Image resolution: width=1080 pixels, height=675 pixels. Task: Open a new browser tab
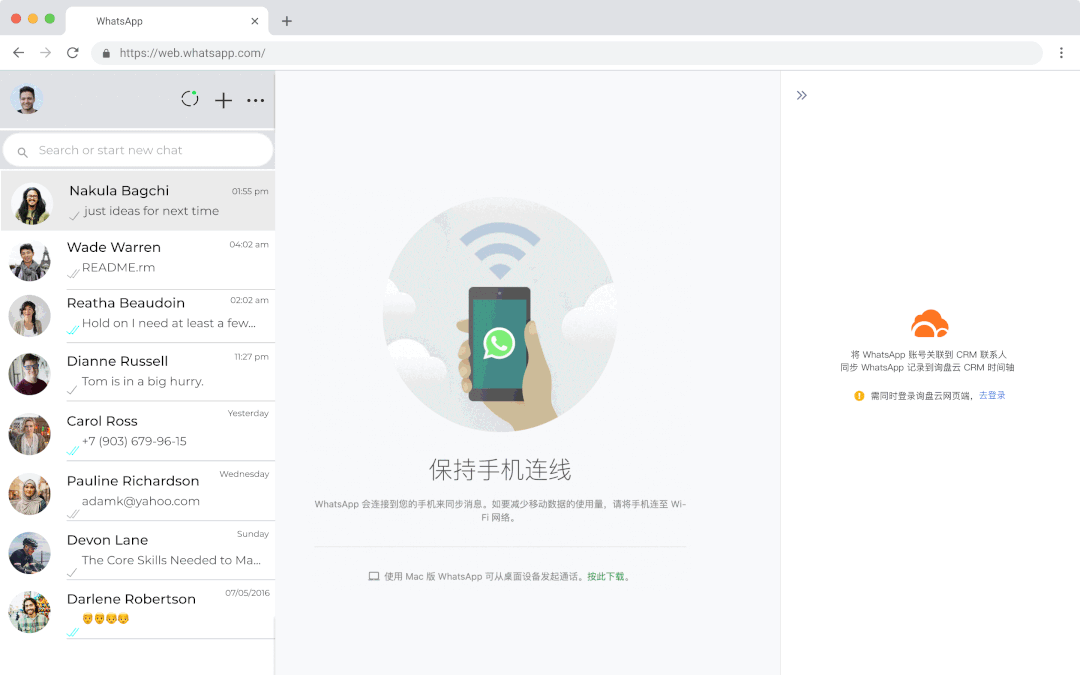[x=287, y=21]
